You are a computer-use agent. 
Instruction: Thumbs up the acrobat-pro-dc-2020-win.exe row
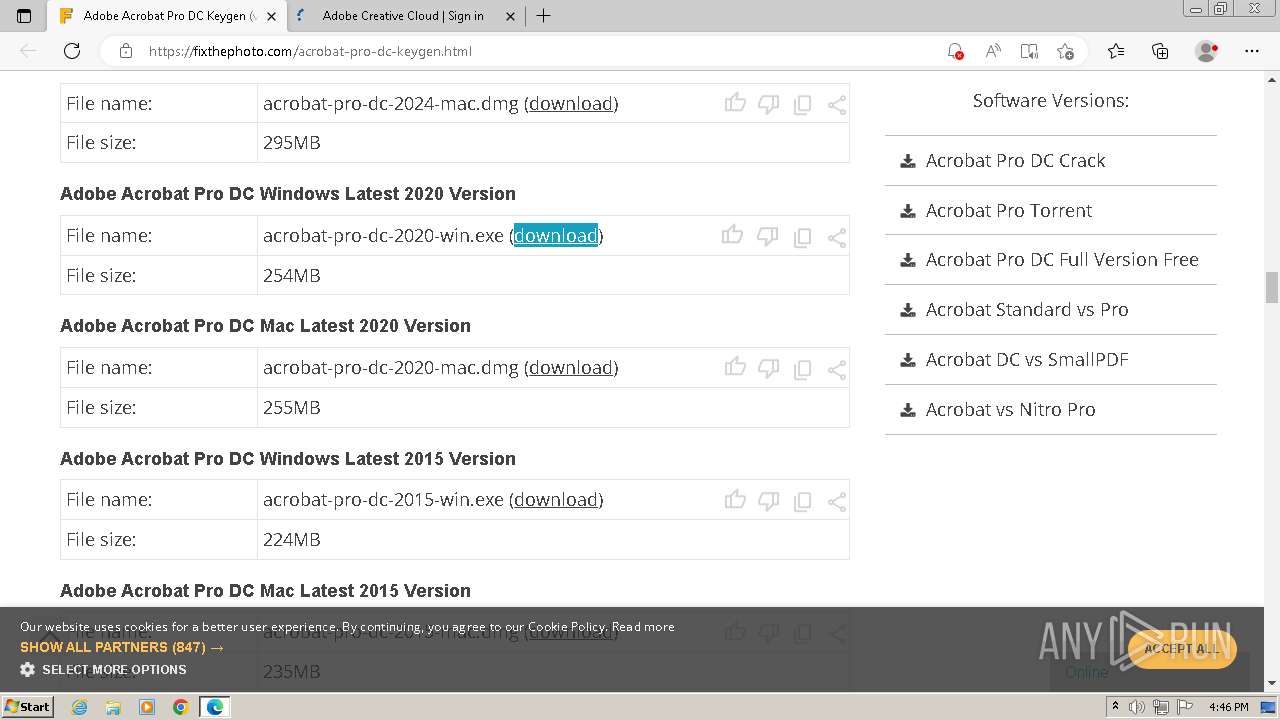tap(732, 235)
